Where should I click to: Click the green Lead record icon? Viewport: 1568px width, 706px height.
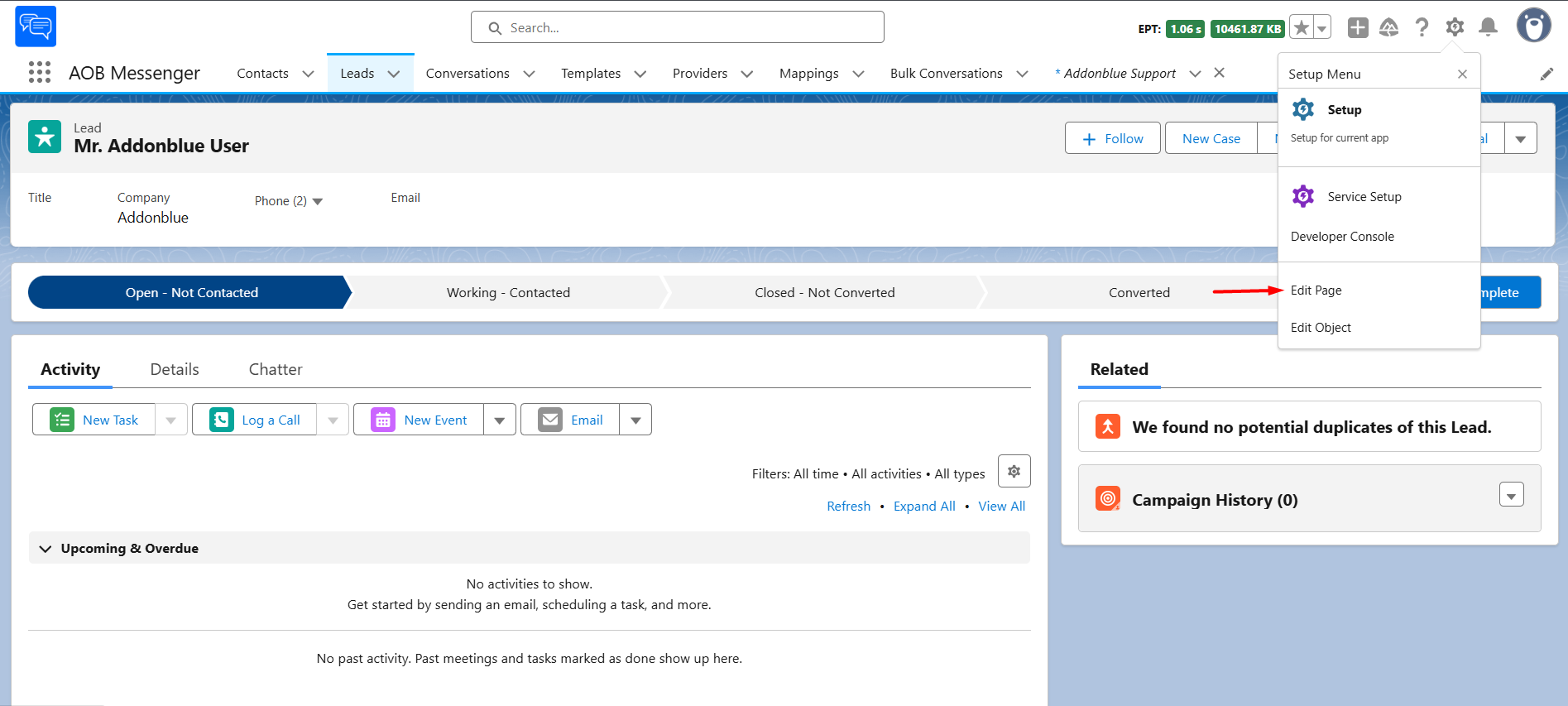45,137
